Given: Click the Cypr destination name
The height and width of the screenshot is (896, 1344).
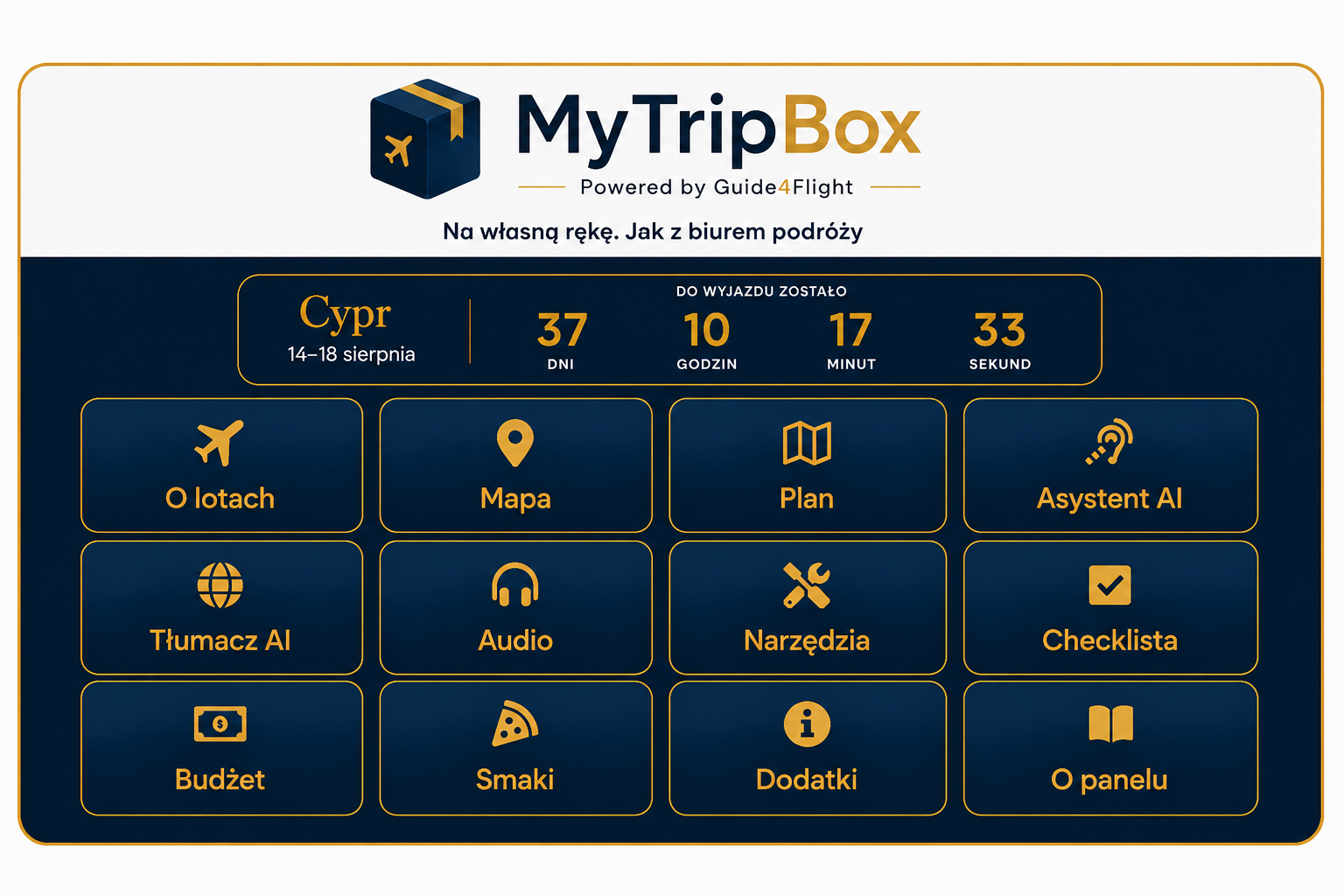Looking at the screenshot, I should tap(345, 314).
